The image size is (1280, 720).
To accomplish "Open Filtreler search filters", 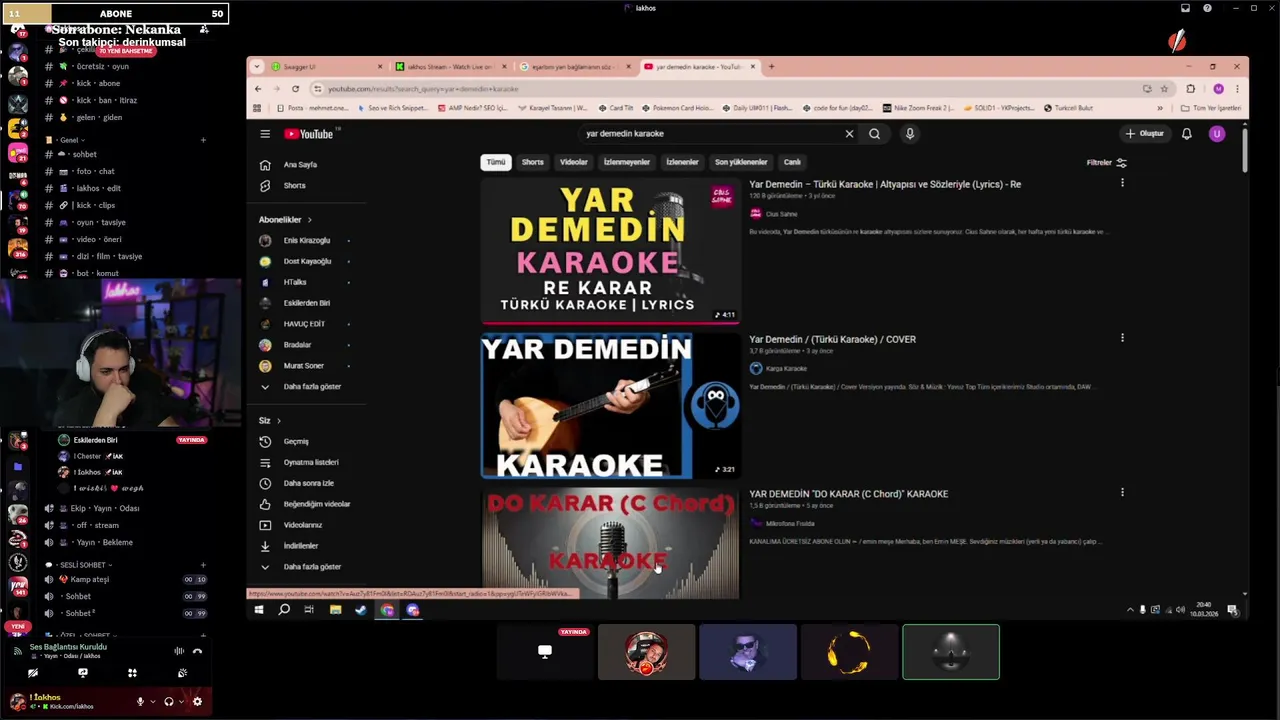I will tap(1107, 162).
